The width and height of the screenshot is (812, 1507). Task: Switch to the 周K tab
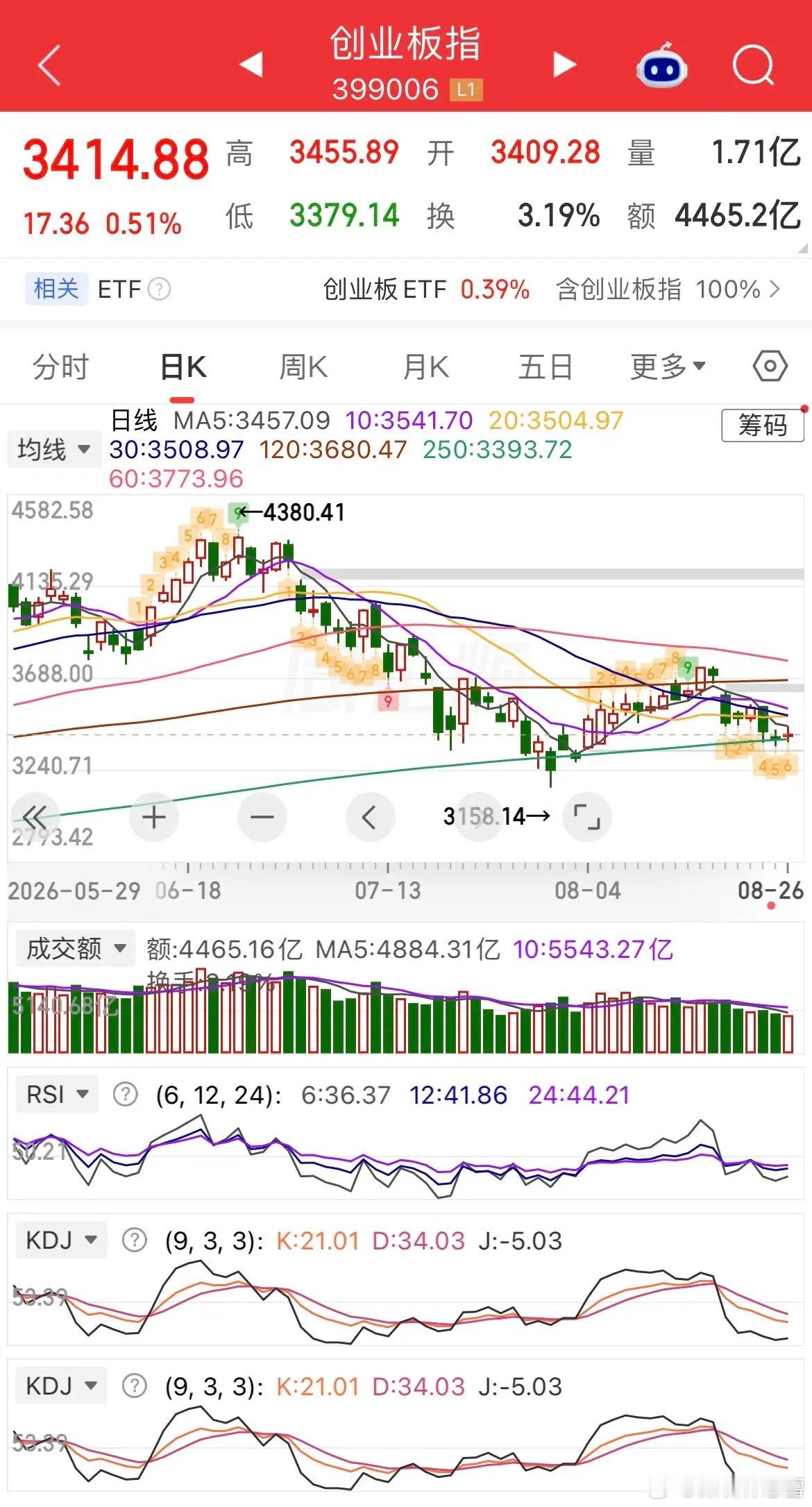tap(303, 367)
